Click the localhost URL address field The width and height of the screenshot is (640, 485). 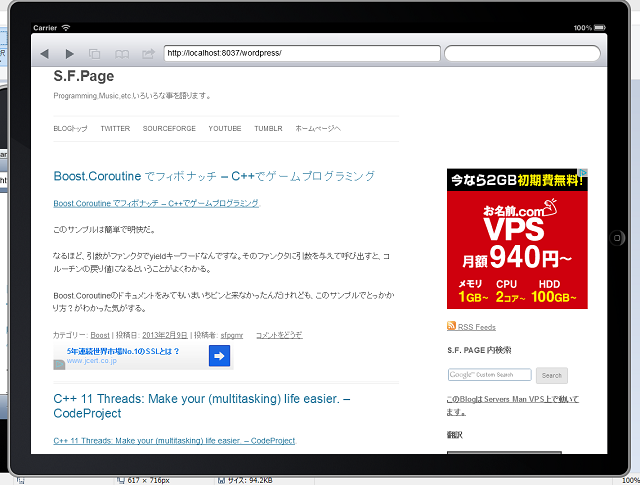tap(300, 53)
